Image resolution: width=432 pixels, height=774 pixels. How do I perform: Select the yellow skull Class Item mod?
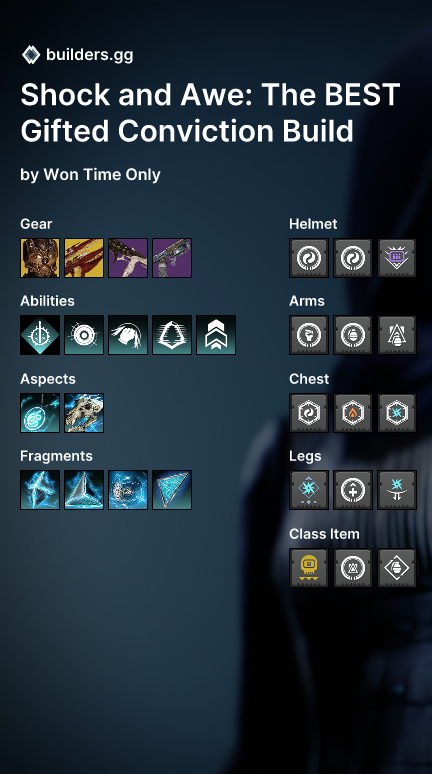click(309, 568)
